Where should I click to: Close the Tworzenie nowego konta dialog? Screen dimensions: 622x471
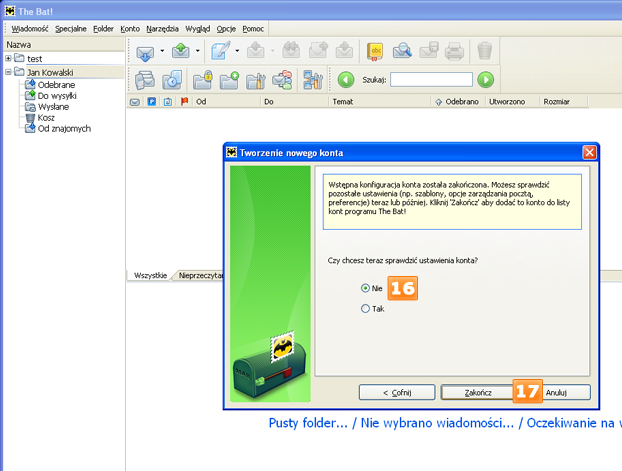point(589,152)
